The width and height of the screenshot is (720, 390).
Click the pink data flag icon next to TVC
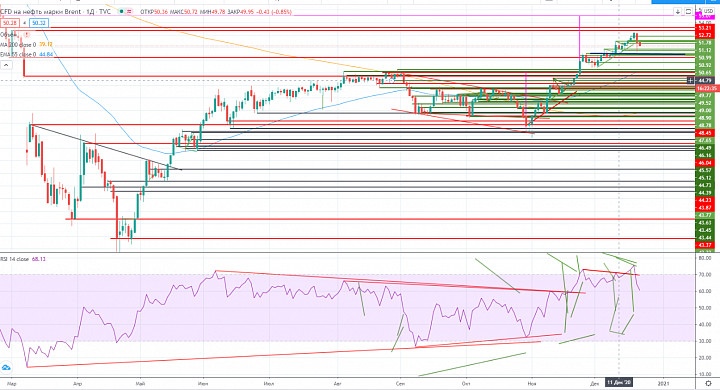tap(130, 11)
